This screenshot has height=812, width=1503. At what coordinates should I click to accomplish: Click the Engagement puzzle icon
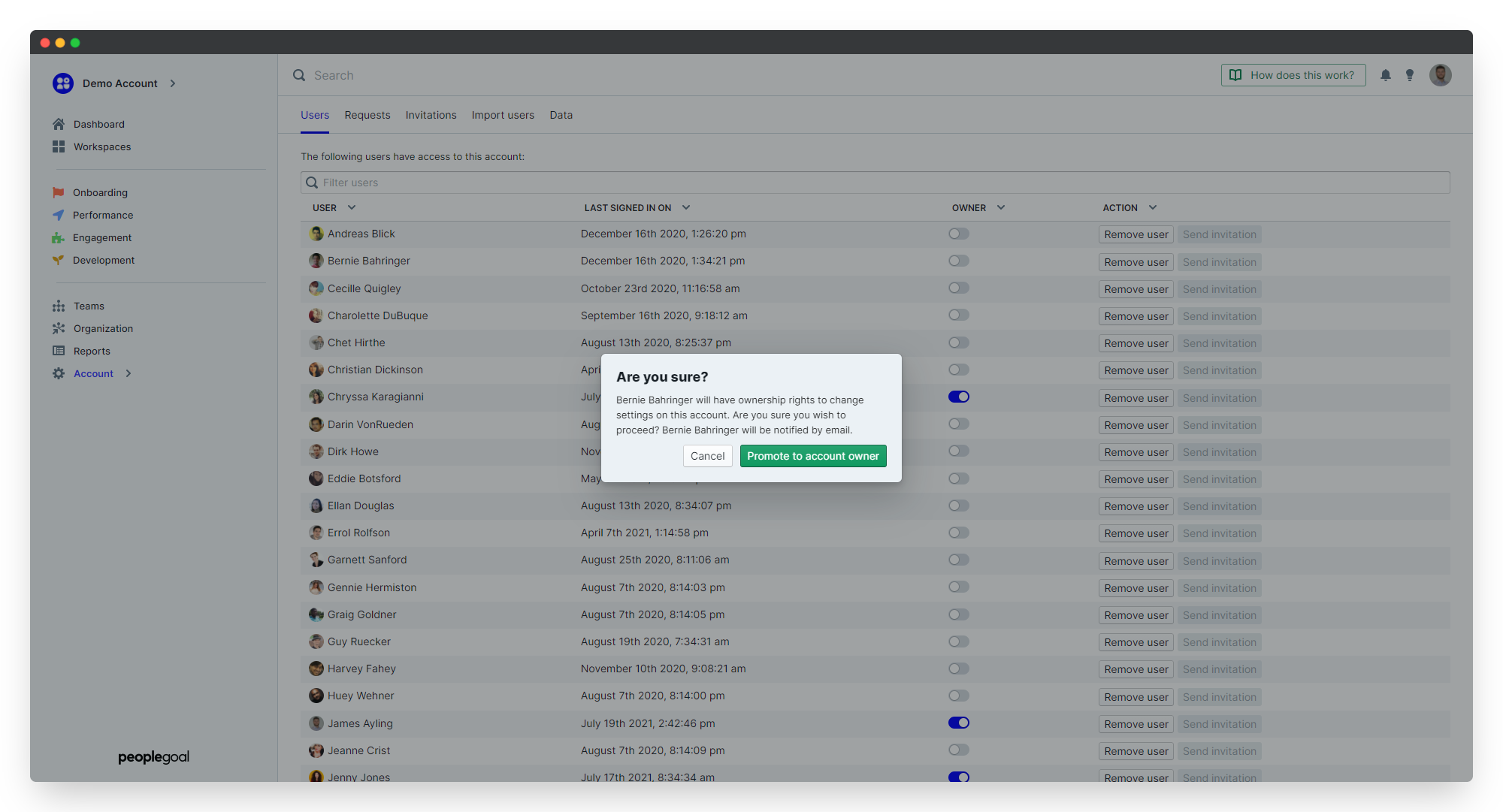(59, 237)
